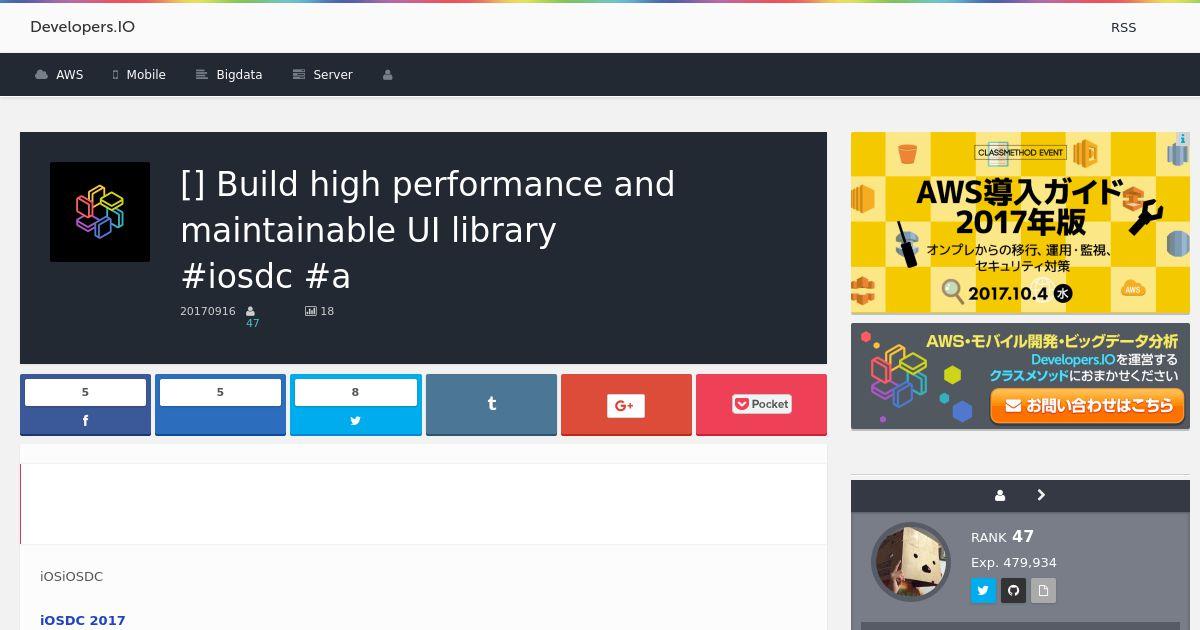The height and width of the screenshot is (630, 1200).
Task: Select the author profile tab icon
Action: click(x=1000, y=495)
